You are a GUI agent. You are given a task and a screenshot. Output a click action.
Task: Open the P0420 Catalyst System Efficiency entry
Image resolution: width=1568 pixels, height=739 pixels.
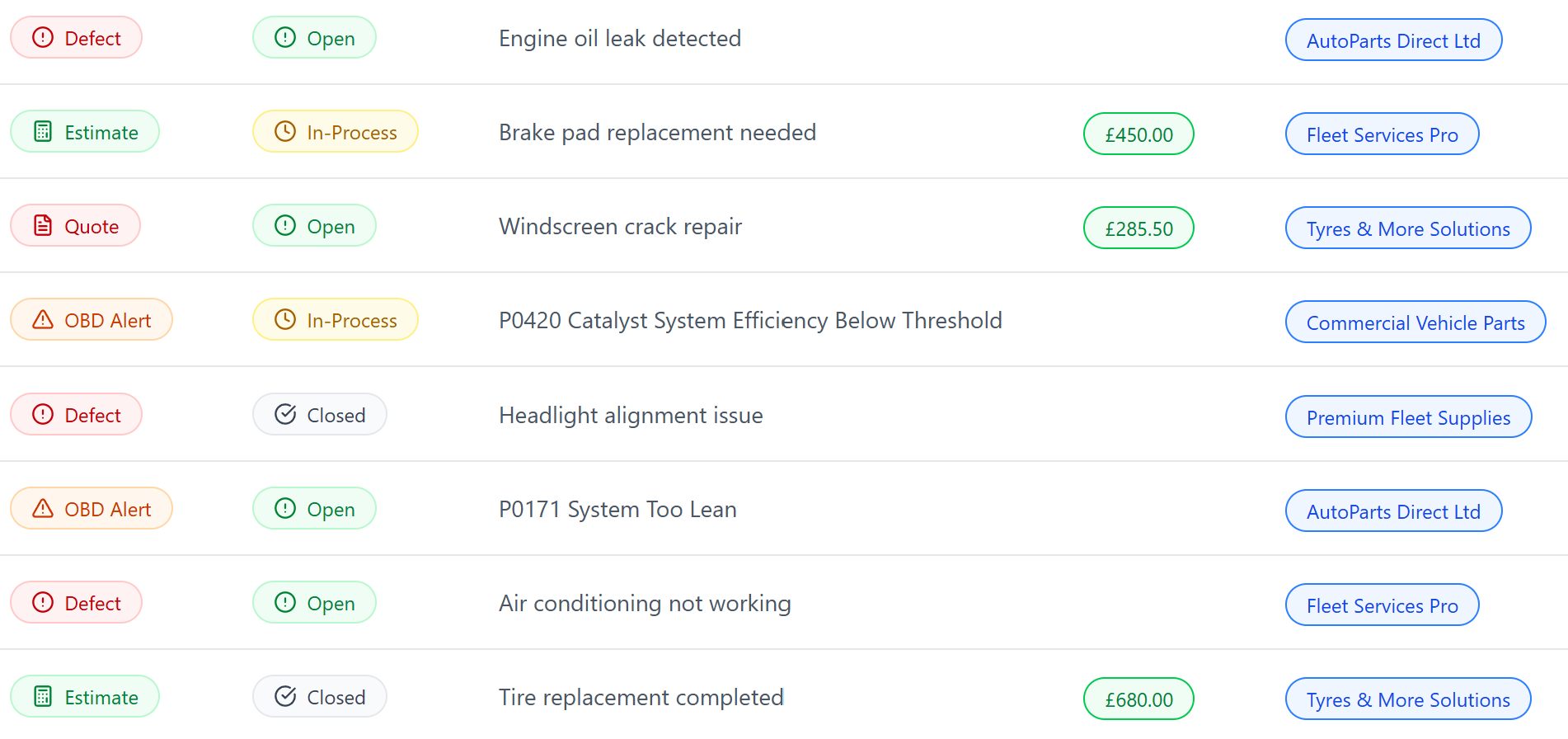pyautogui.click(x=750, y=321)
